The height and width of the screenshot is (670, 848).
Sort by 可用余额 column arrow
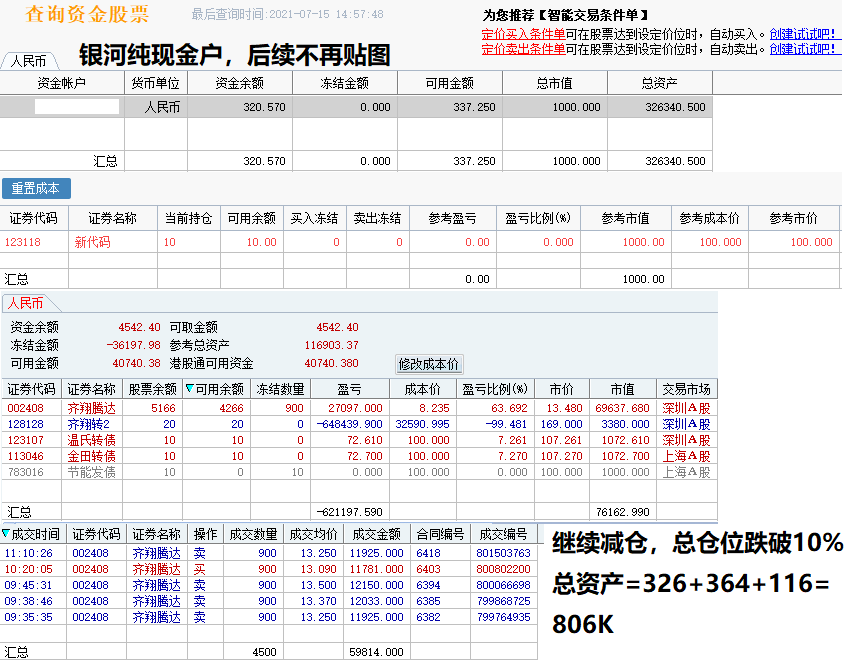click(189, 388)
